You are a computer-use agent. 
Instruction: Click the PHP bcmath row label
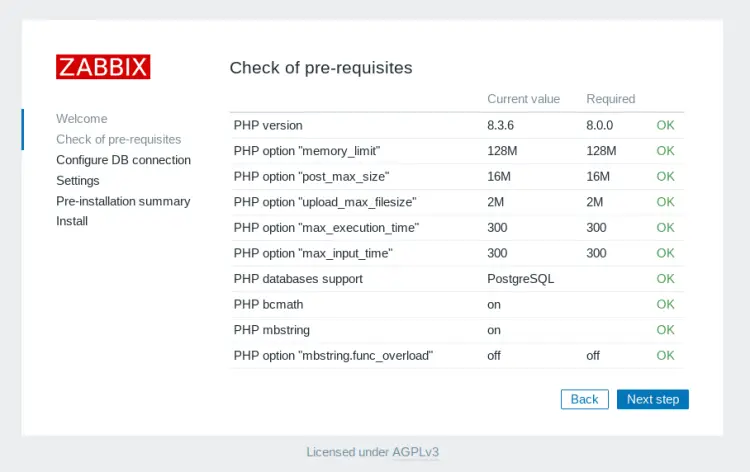tap(268, 305)
